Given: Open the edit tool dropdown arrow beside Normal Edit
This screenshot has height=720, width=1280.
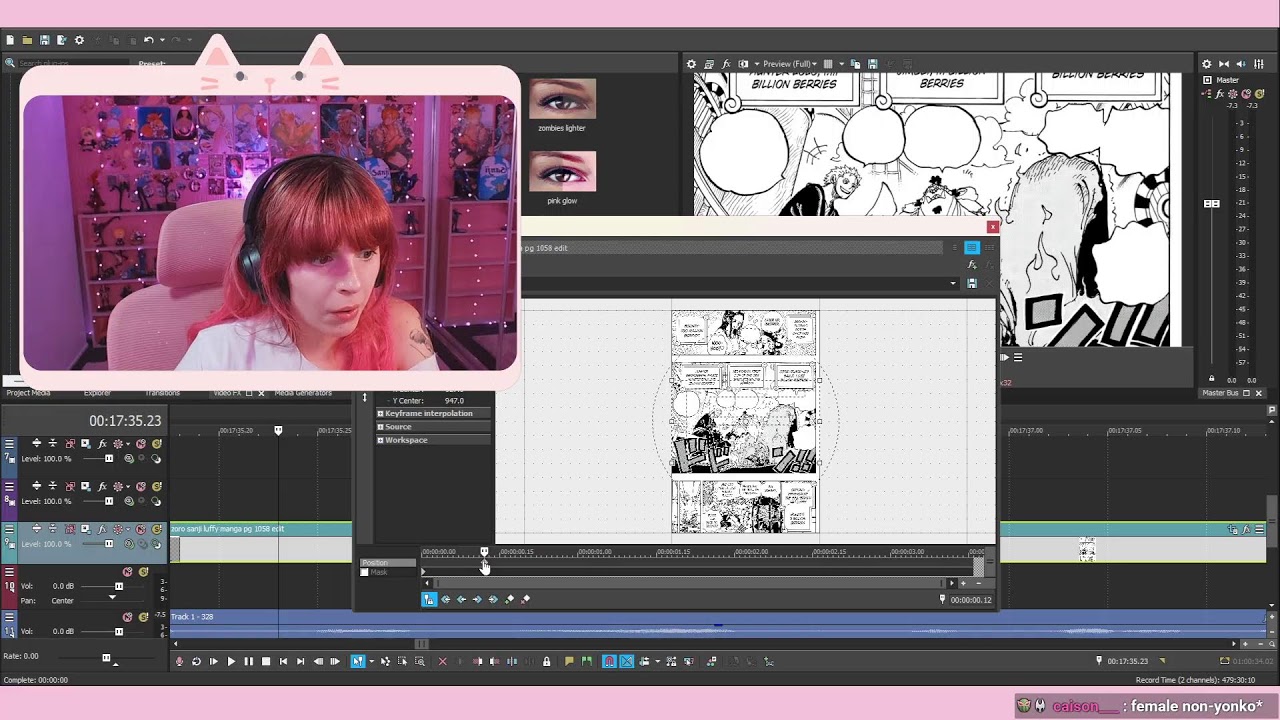Looking at the screenshot, I should (371, 661).
